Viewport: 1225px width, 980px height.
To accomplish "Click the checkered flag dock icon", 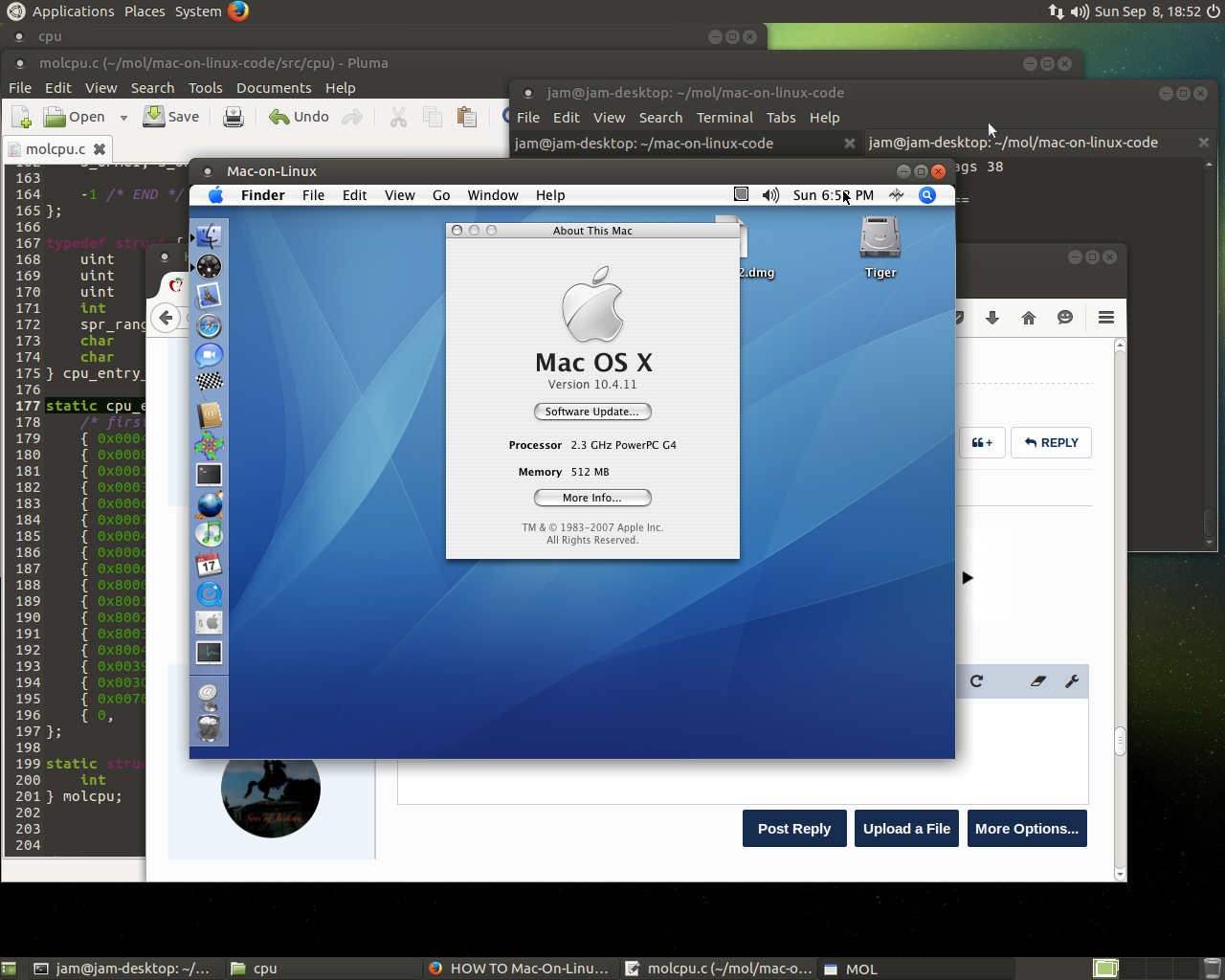I will click(210, 384).
